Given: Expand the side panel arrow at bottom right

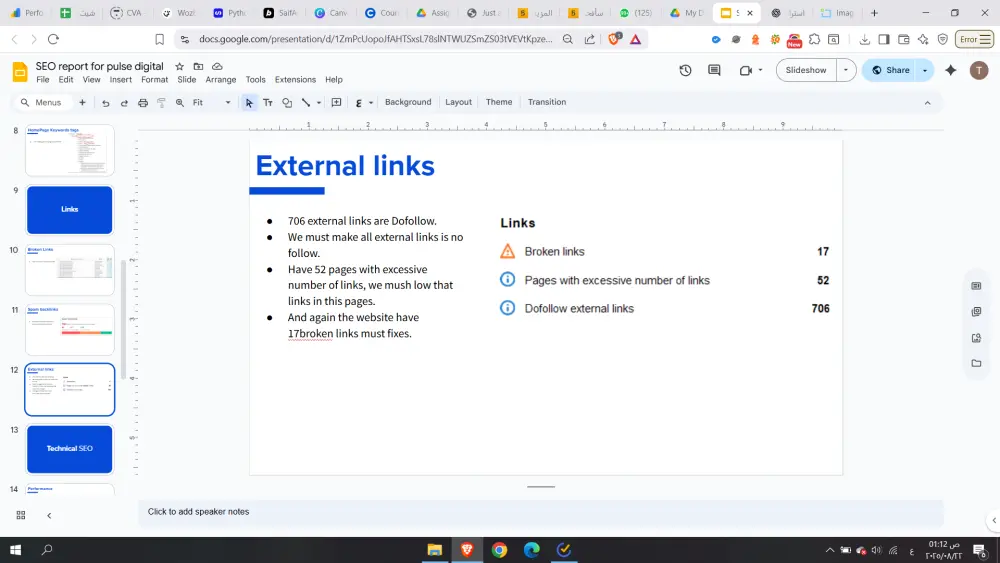Looking at the screenshot, I should pyautogui.click(x=994, y=520).
